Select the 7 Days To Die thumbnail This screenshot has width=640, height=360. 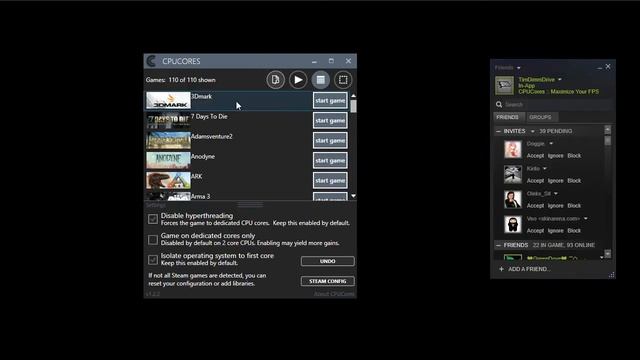168,120
